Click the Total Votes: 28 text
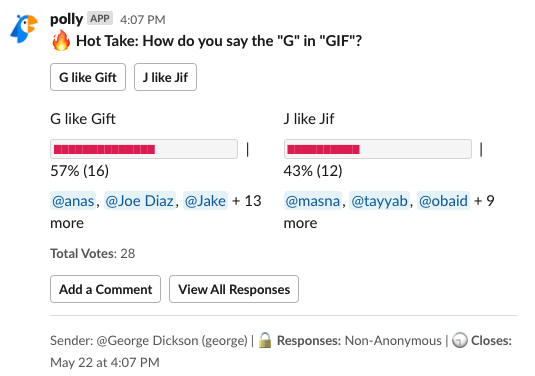The height and width of the screenshot is (376, 535). pos(92,254)
